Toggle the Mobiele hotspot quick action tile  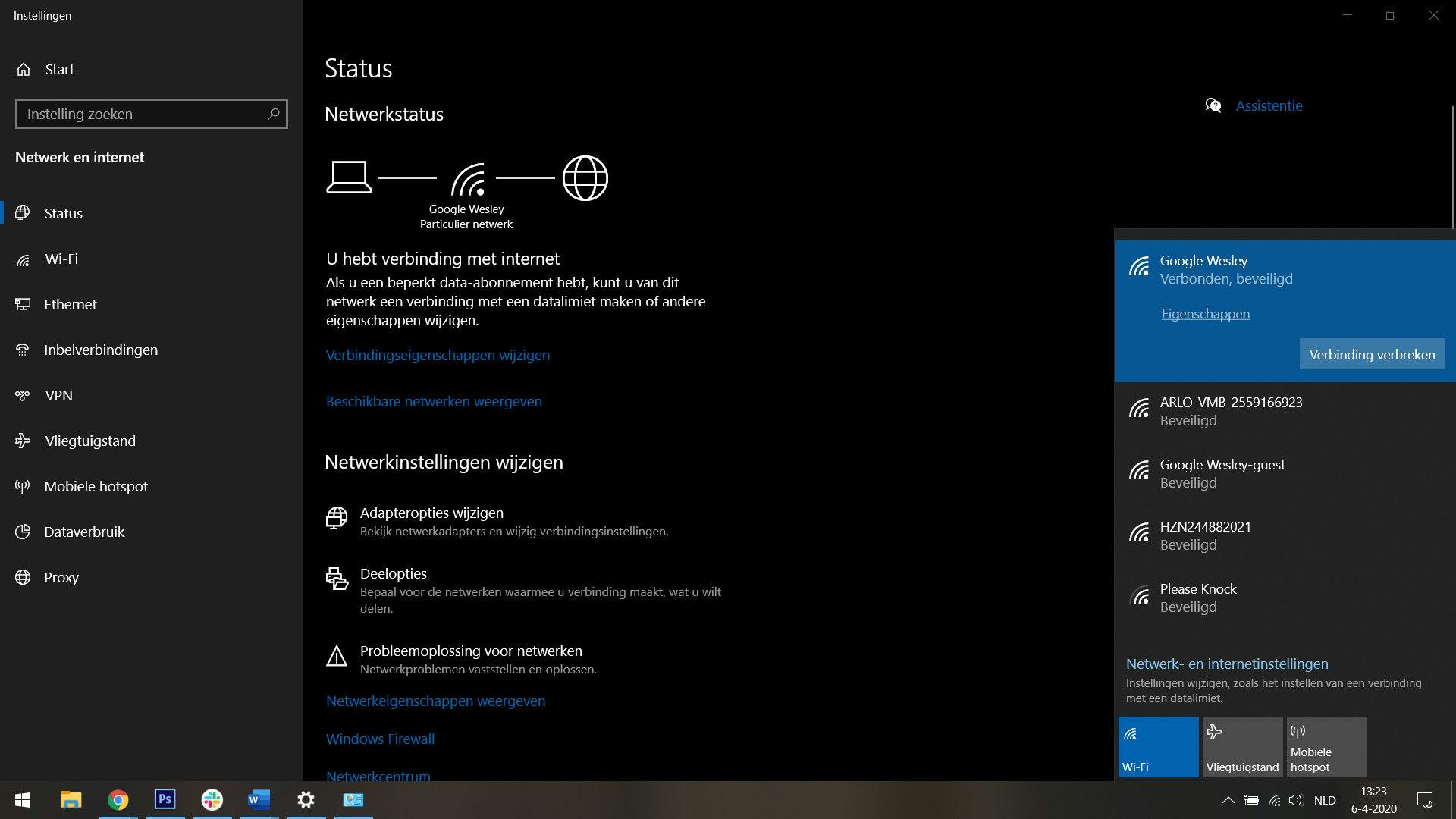pyautogui.click(x=1326, y=747)
